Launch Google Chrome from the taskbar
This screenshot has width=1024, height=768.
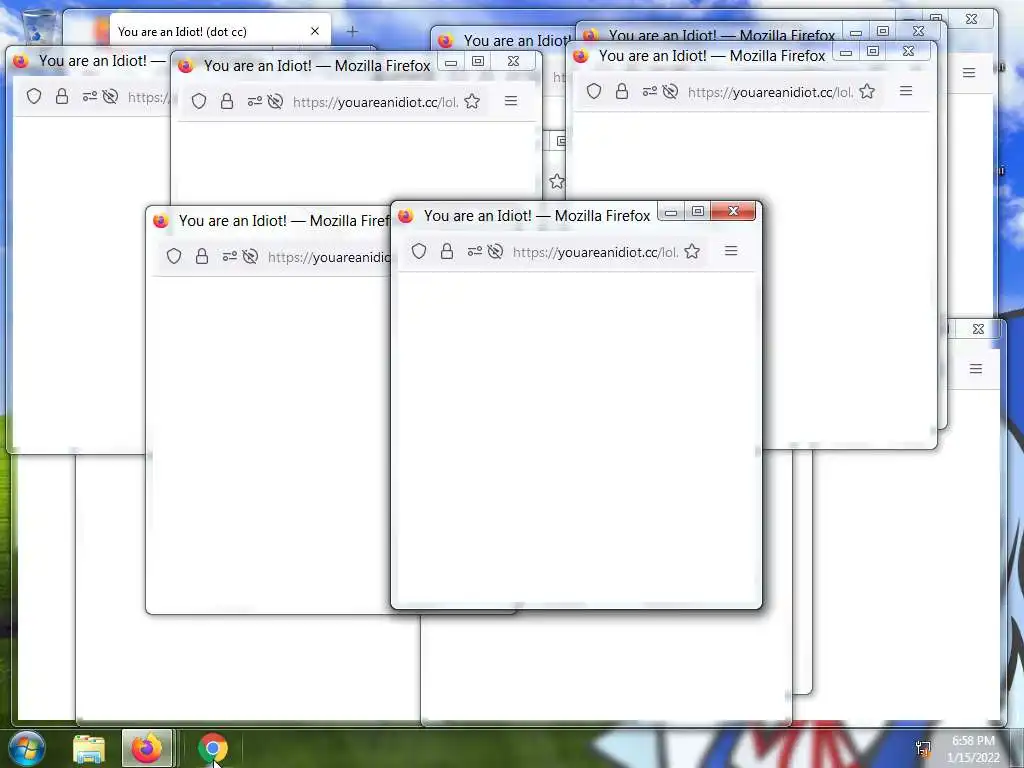(x=213, y=748)
